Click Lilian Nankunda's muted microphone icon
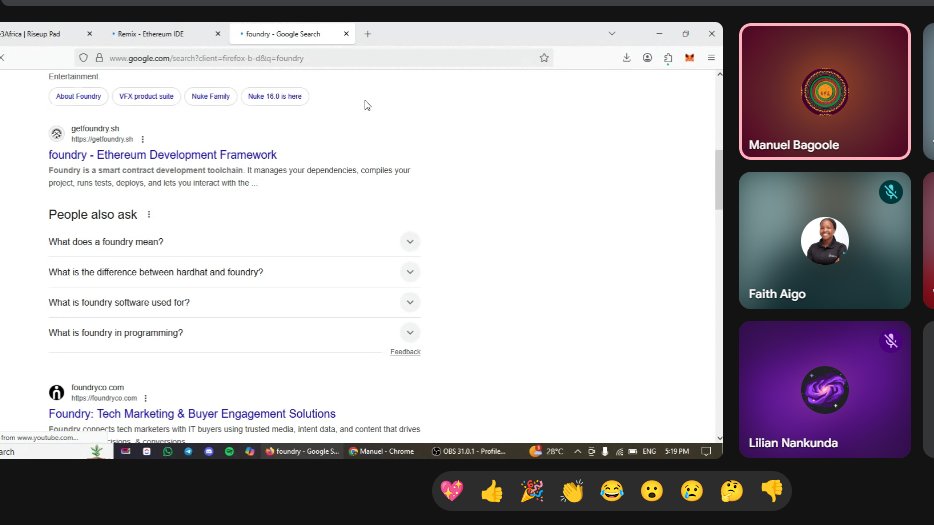Viewport: 934px width, 525px height. point(891,341)
